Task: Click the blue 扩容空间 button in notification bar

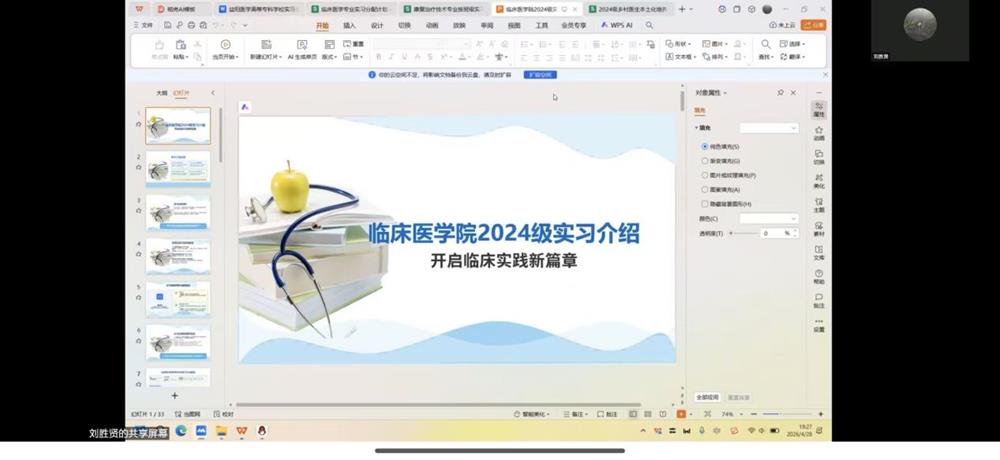Action: click(540, 75)
